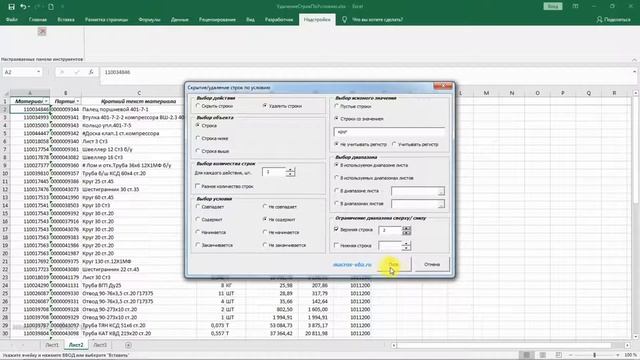Viewport: 640px width, 360px height.
Task: Click the Пуск run button in the dialog
Action: [393, 264]
